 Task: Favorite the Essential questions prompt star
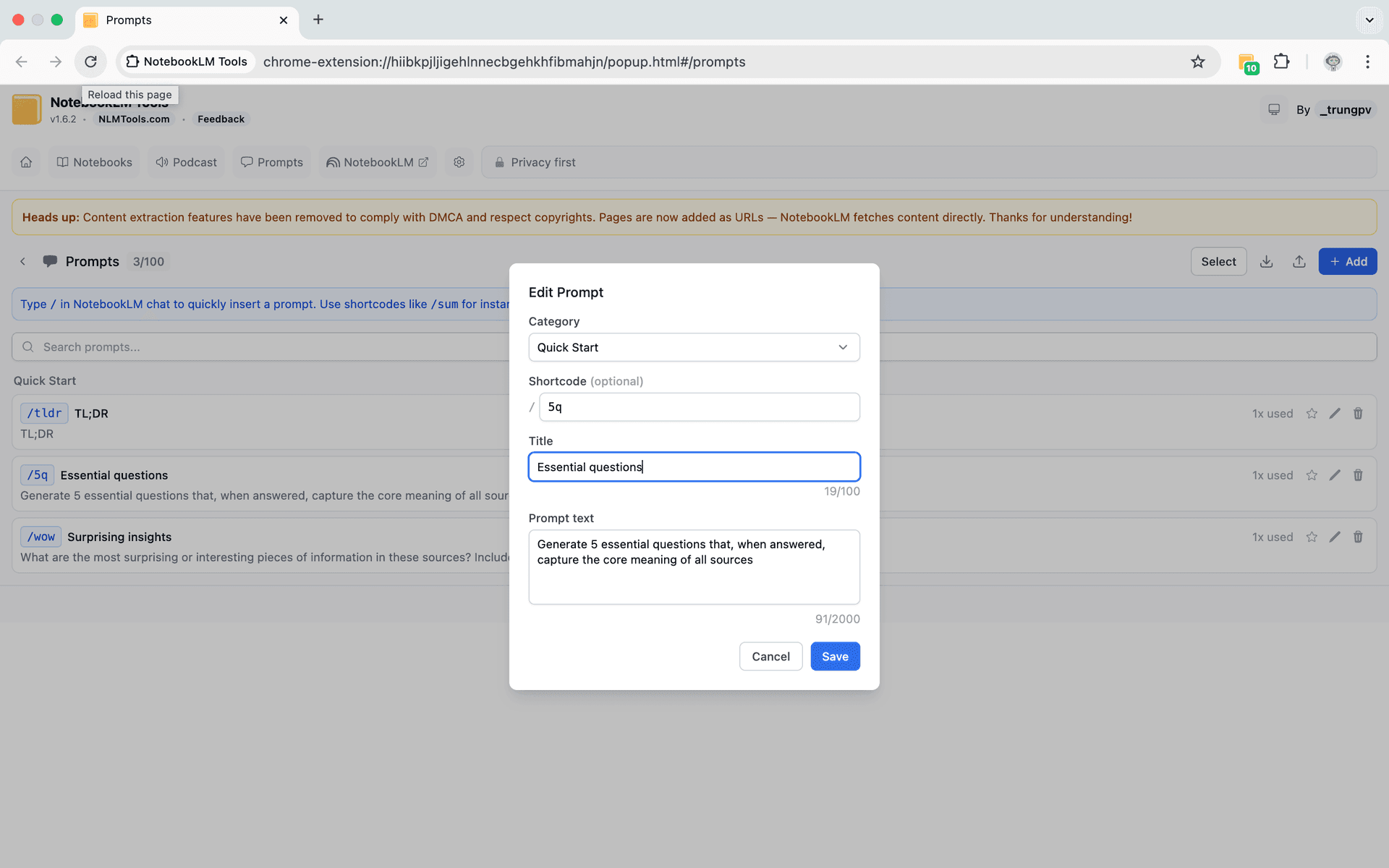coord(1312,475)
